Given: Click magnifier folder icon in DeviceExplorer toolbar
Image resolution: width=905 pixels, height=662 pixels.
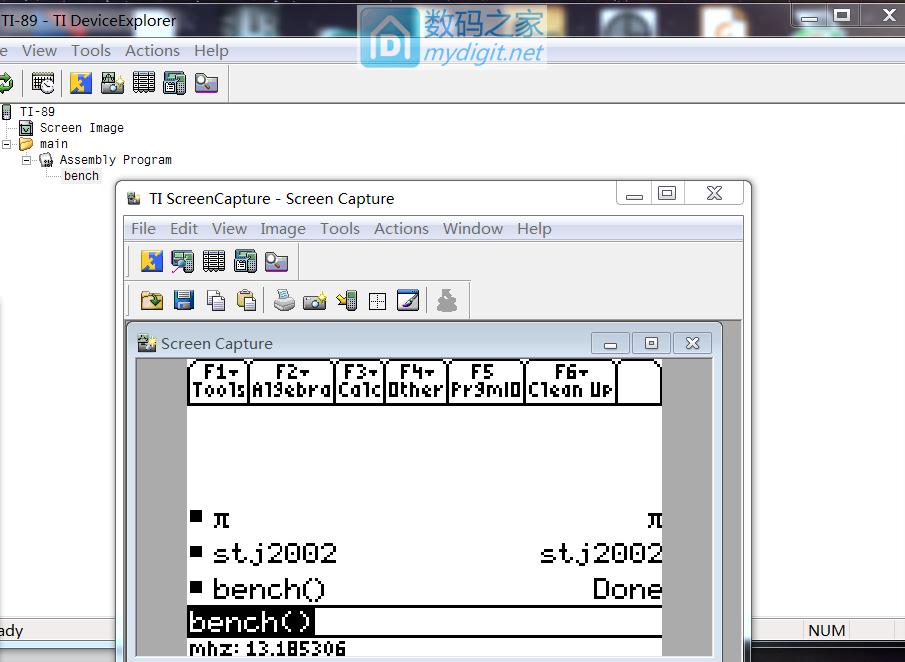Looking at the screenshot, I should (x=206, y=83).
